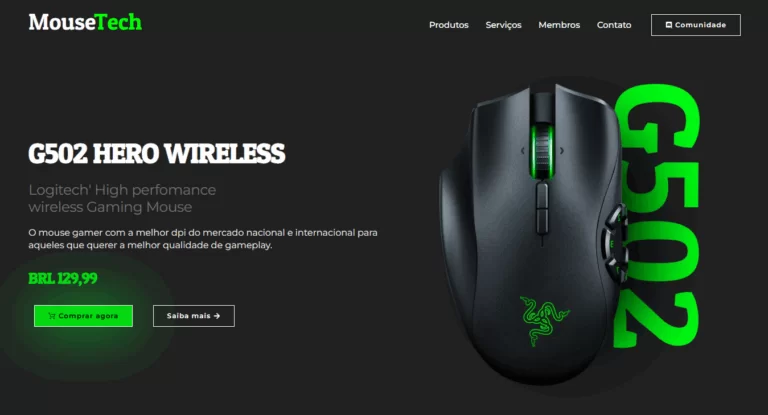Click the Comprar agora button
This screenshot has width=768, height=415.
[x=83, y=316]
